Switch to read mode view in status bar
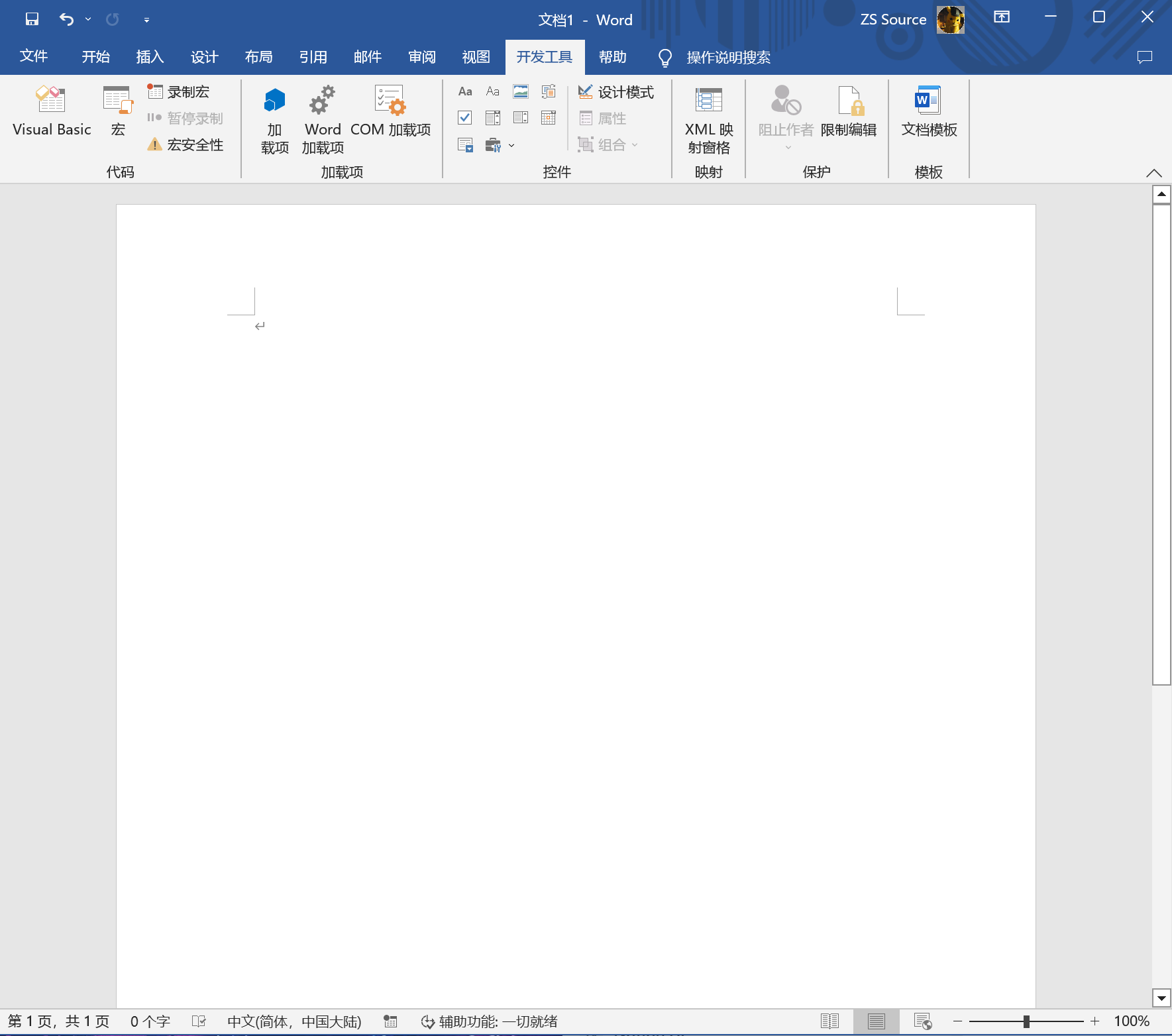Image resolution: width=1172 pixels, height=1036 pixels. [829, 1021]
